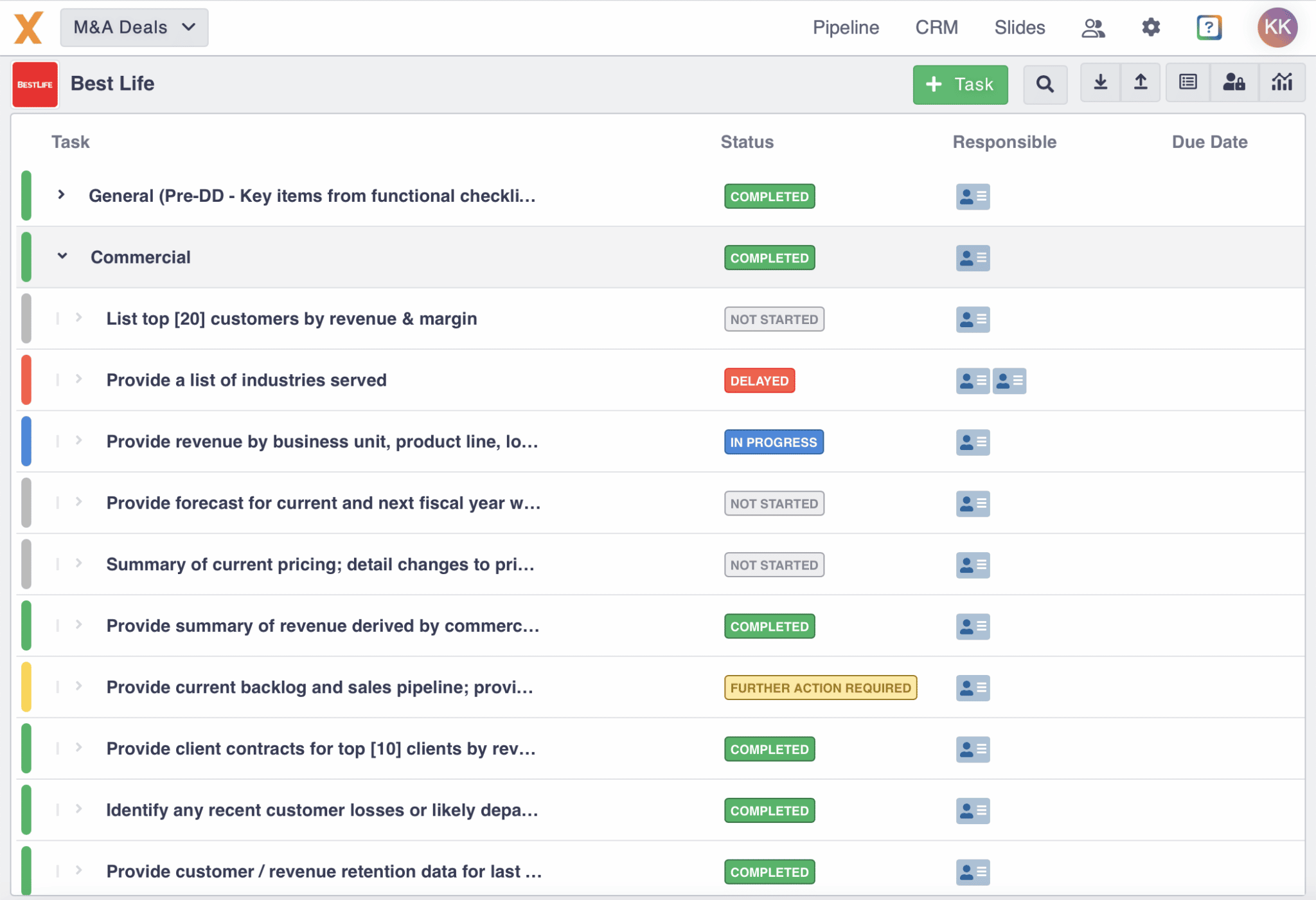Expand the General (Pre-DD) task group
The height and width of the screenshot is (900, 1316).
click(62, 195)
